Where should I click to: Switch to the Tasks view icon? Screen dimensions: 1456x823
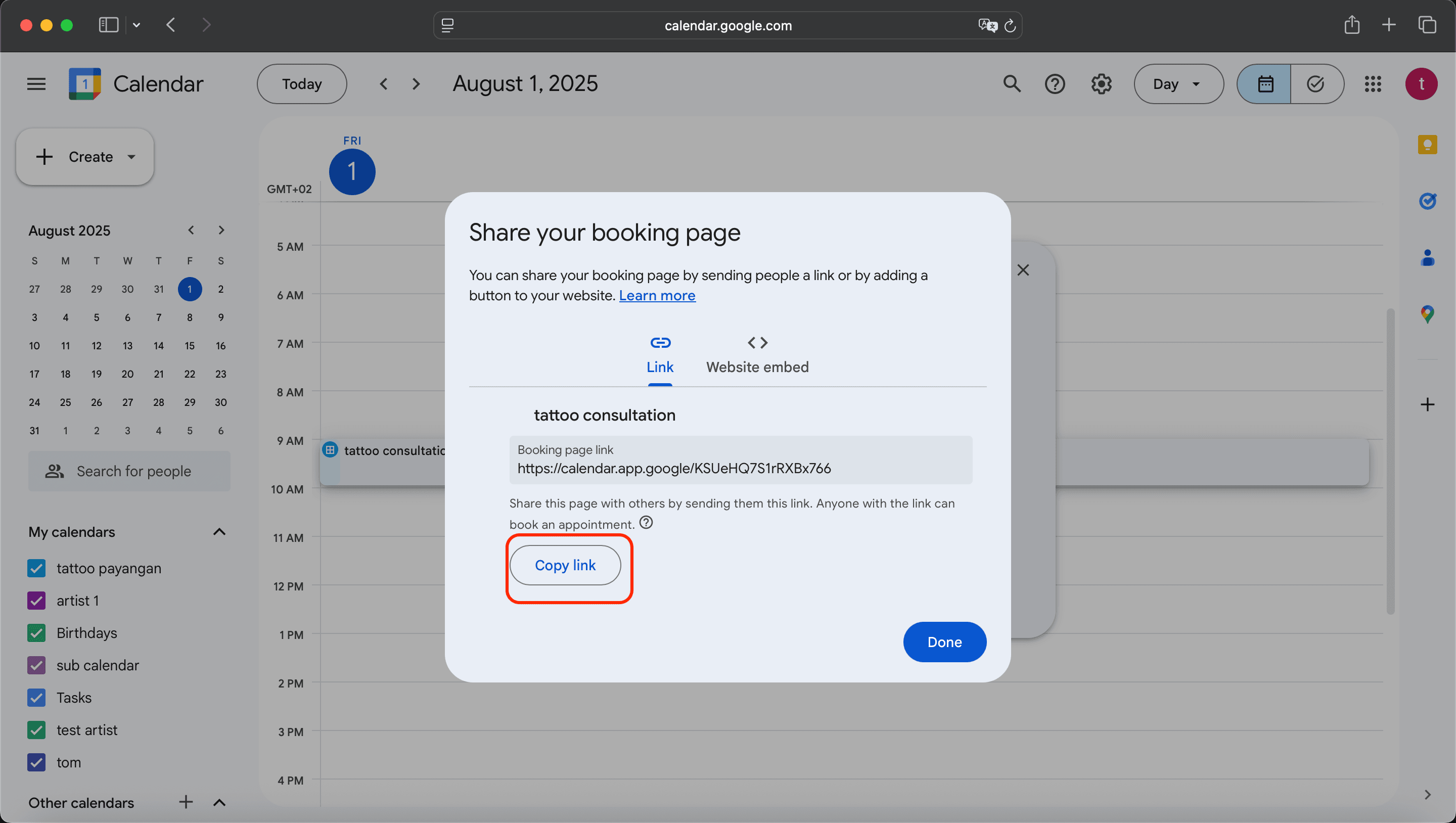1316,84
